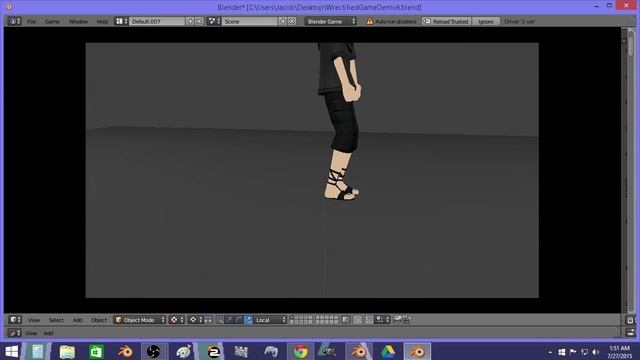Open the Blender Game engine dropdown

(331, 21)
